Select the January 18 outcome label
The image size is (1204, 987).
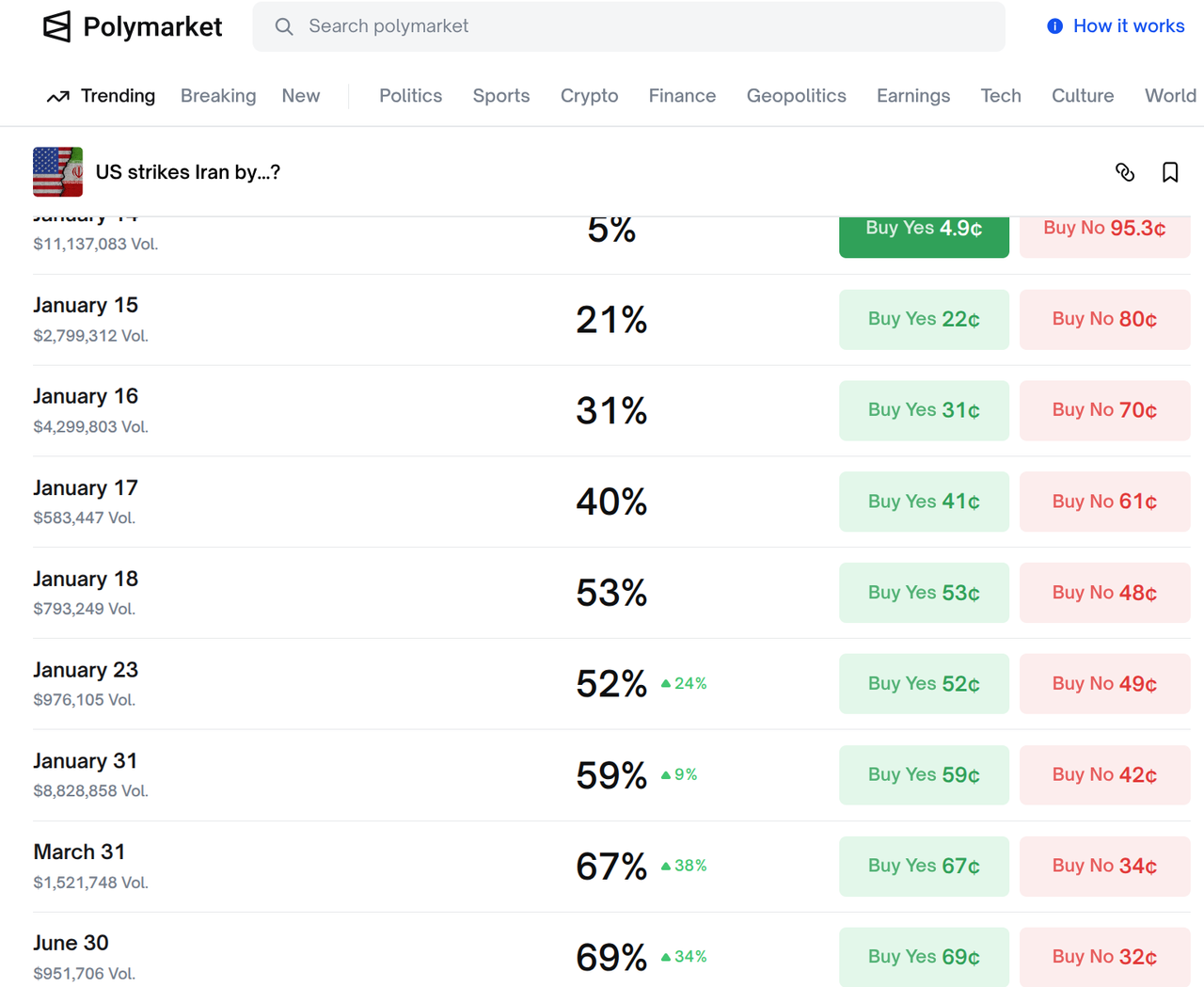tap(86, 579)
